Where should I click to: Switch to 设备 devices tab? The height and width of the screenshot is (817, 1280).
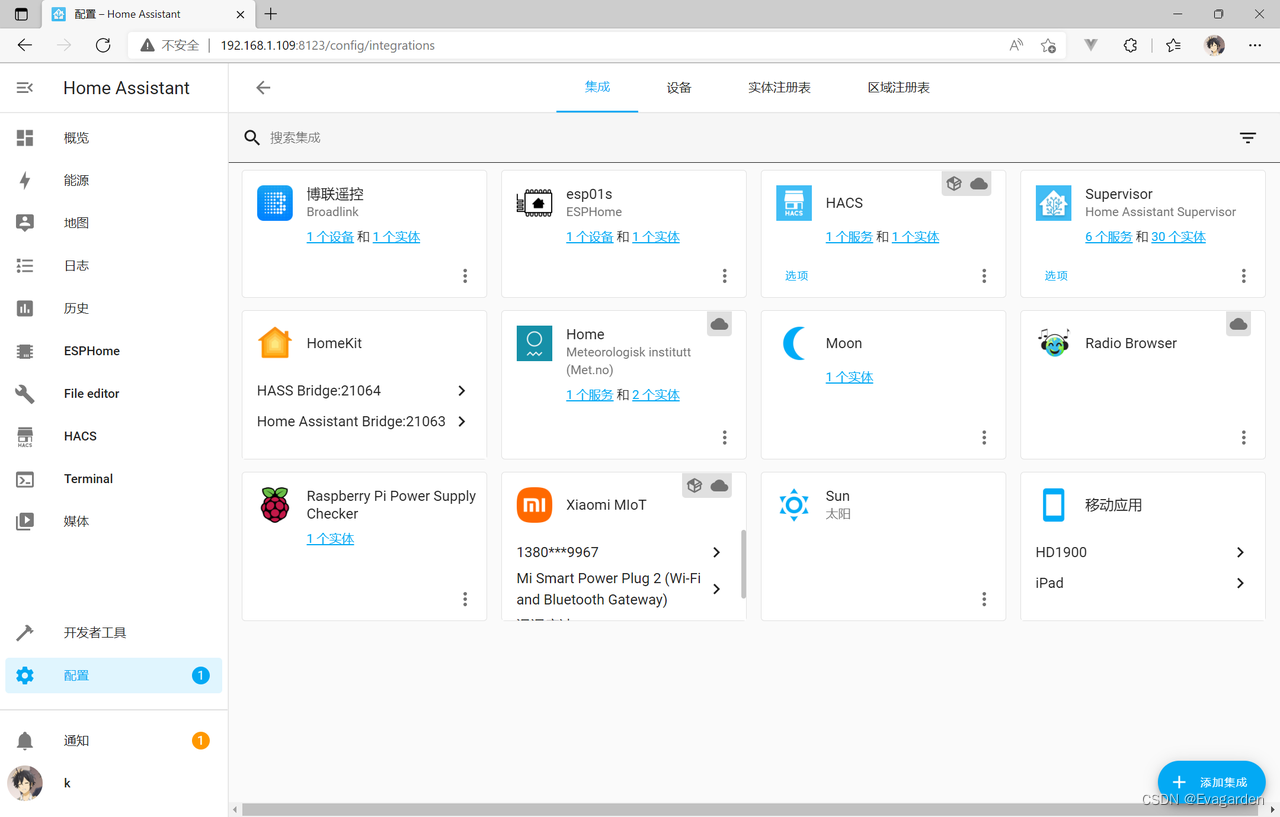point(679,88)
